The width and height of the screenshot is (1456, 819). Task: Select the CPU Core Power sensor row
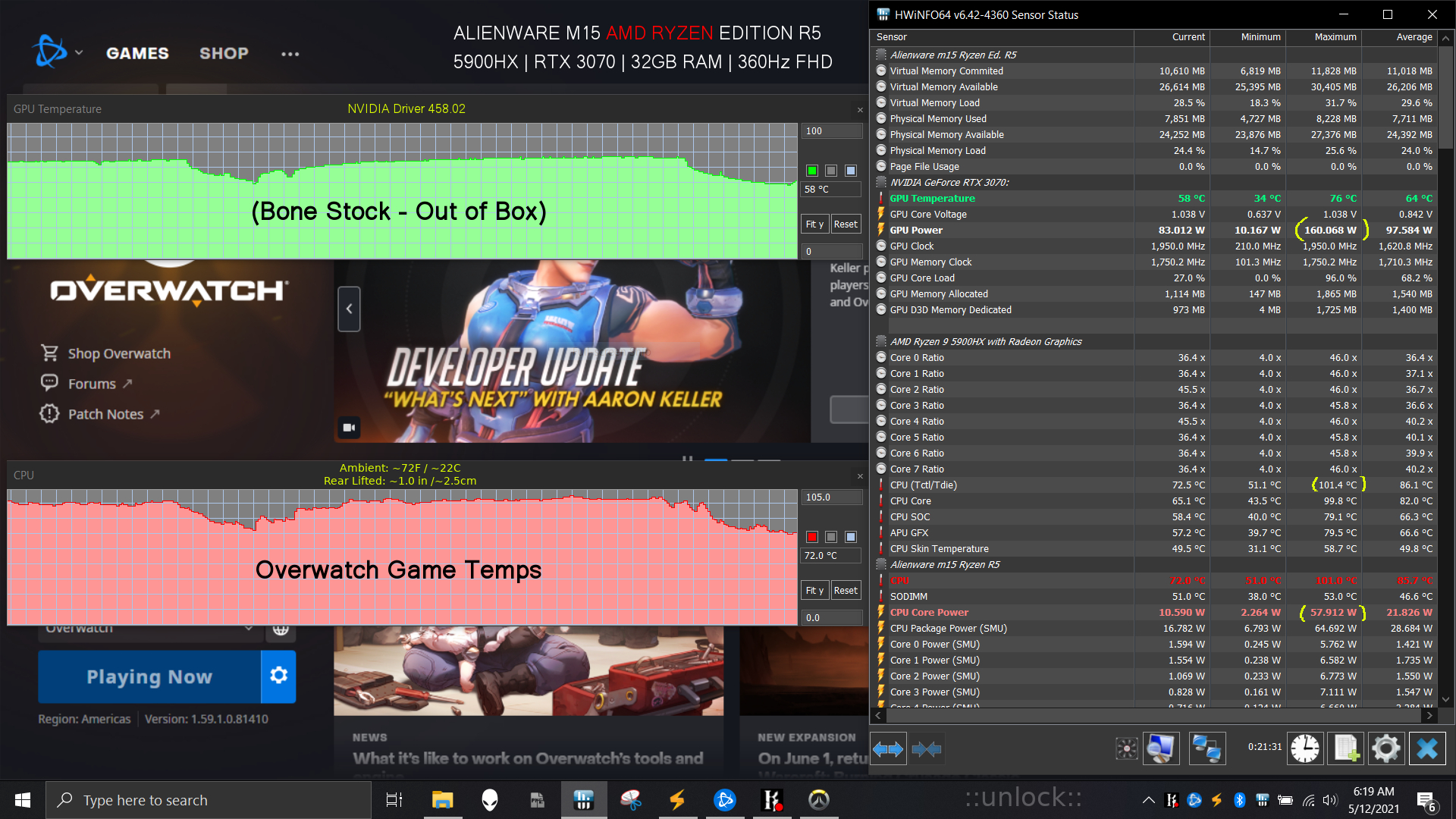pyautogui.click(x=1153, y=612)
